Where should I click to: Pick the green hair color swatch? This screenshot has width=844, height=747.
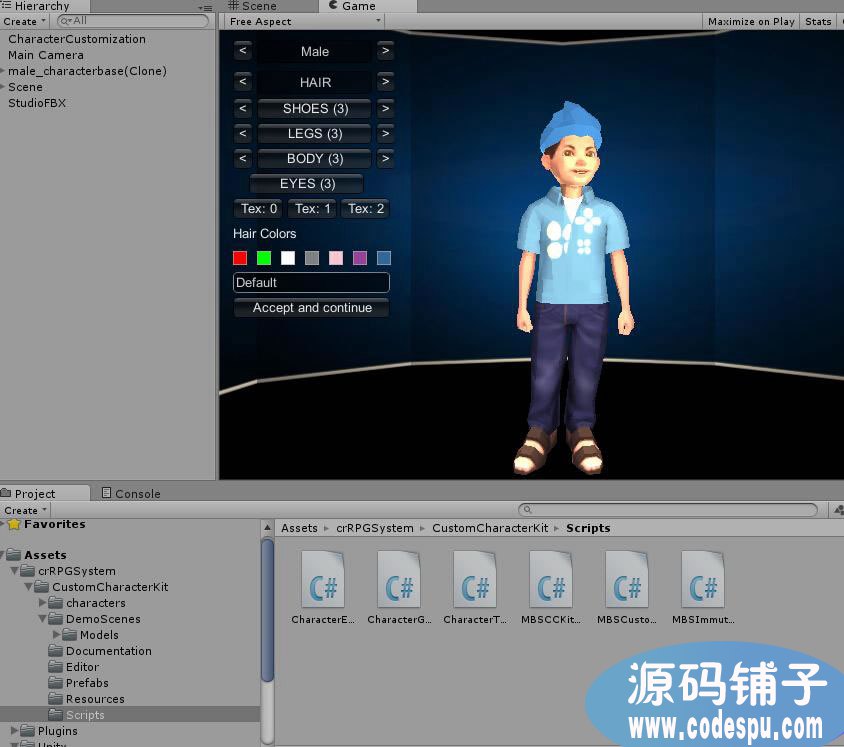[264, 258]
